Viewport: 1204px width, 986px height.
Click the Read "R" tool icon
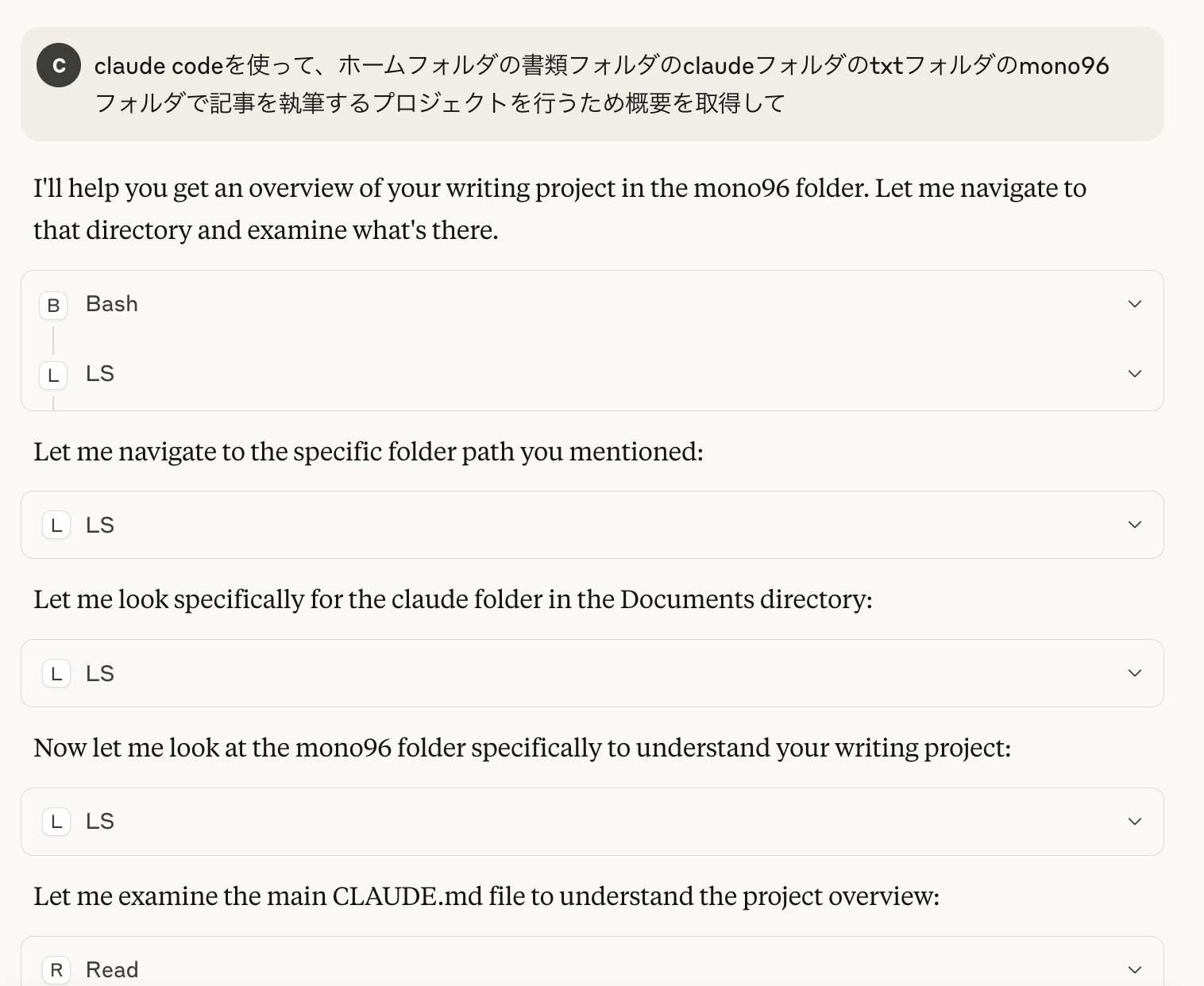(x=56, y=969)
